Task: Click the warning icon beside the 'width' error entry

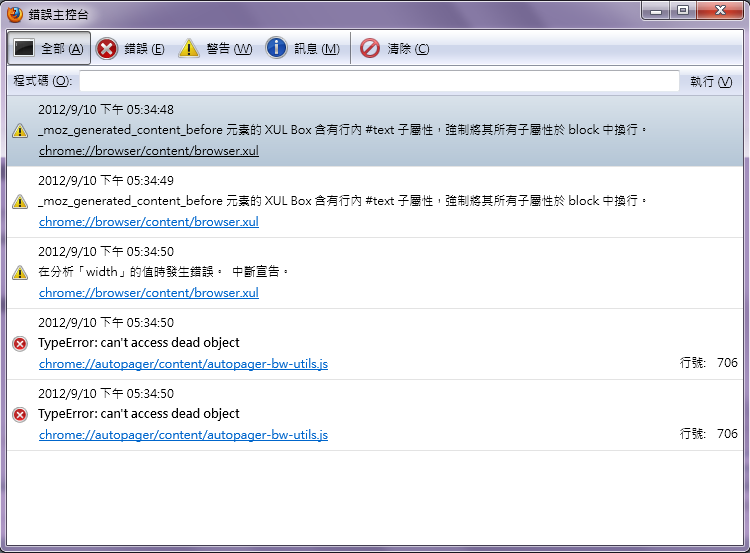Action: (20, 273)
